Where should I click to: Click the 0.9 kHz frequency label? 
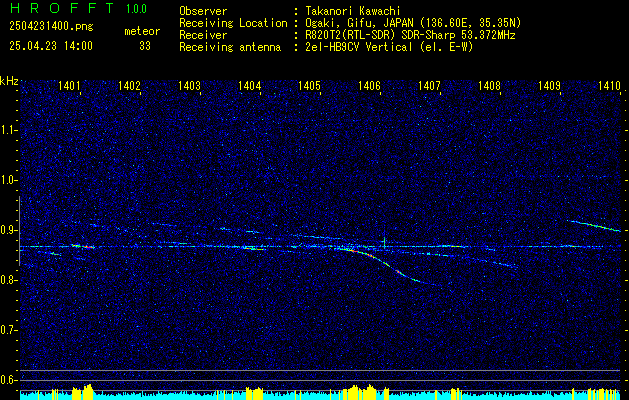pos(8,230)
